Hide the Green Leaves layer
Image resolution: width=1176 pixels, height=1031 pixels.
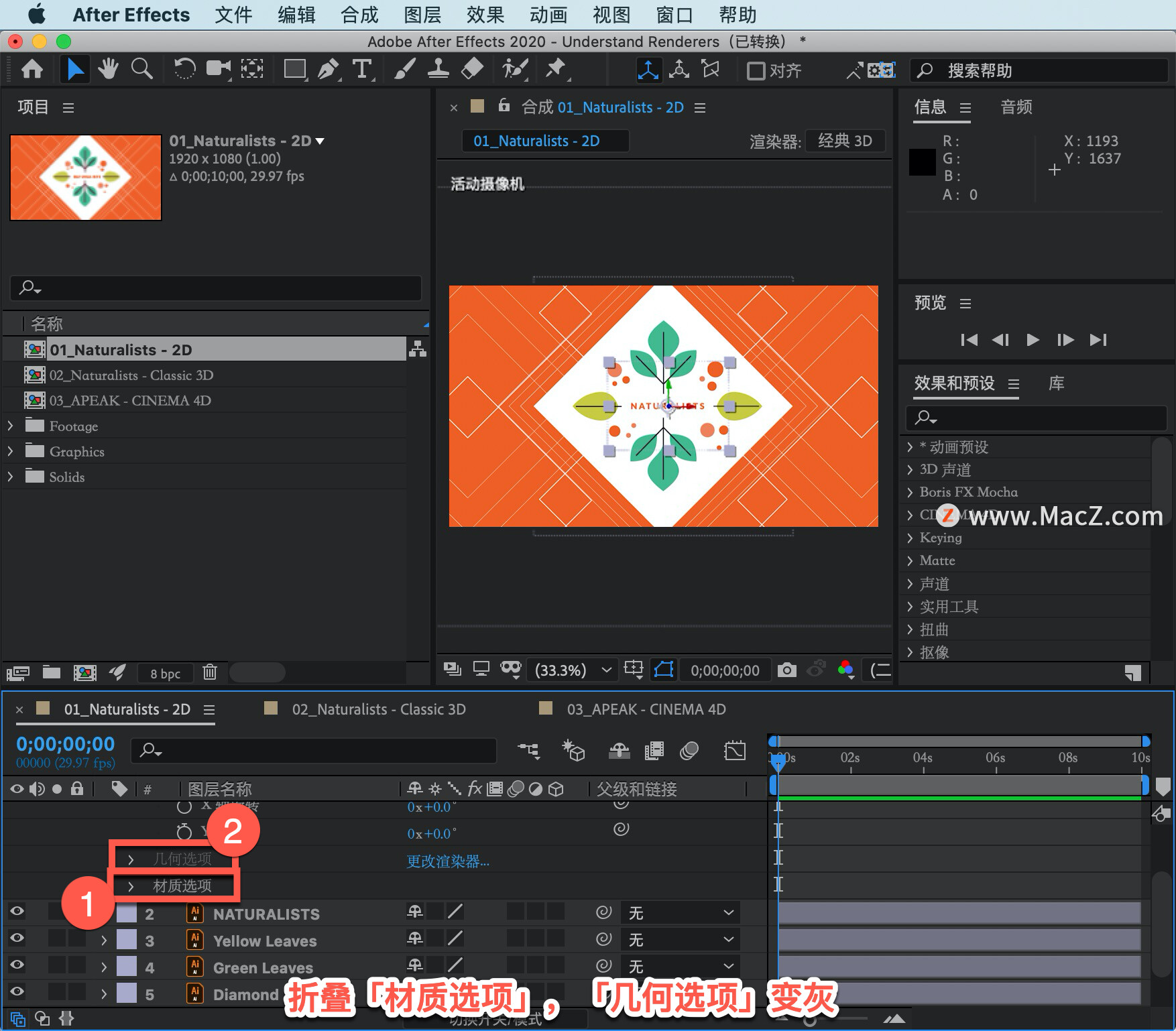click(x=17, y=965)
